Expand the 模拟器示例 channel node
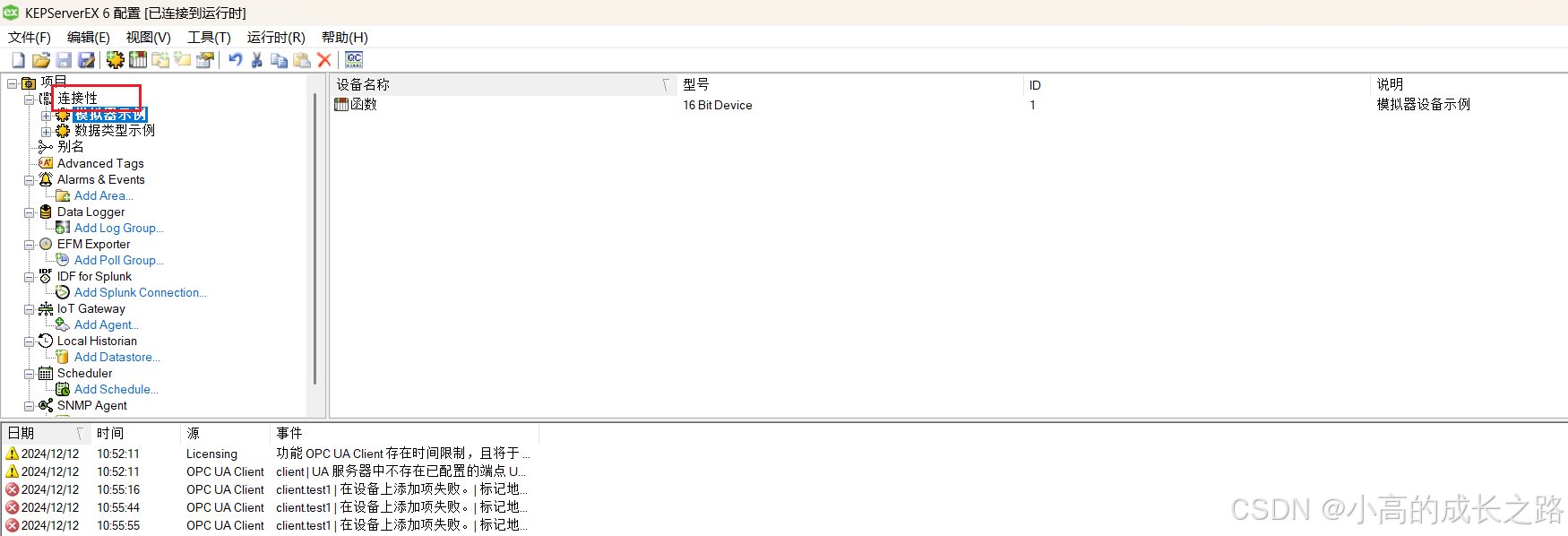 pyautogui.click(x=46, y=116)
